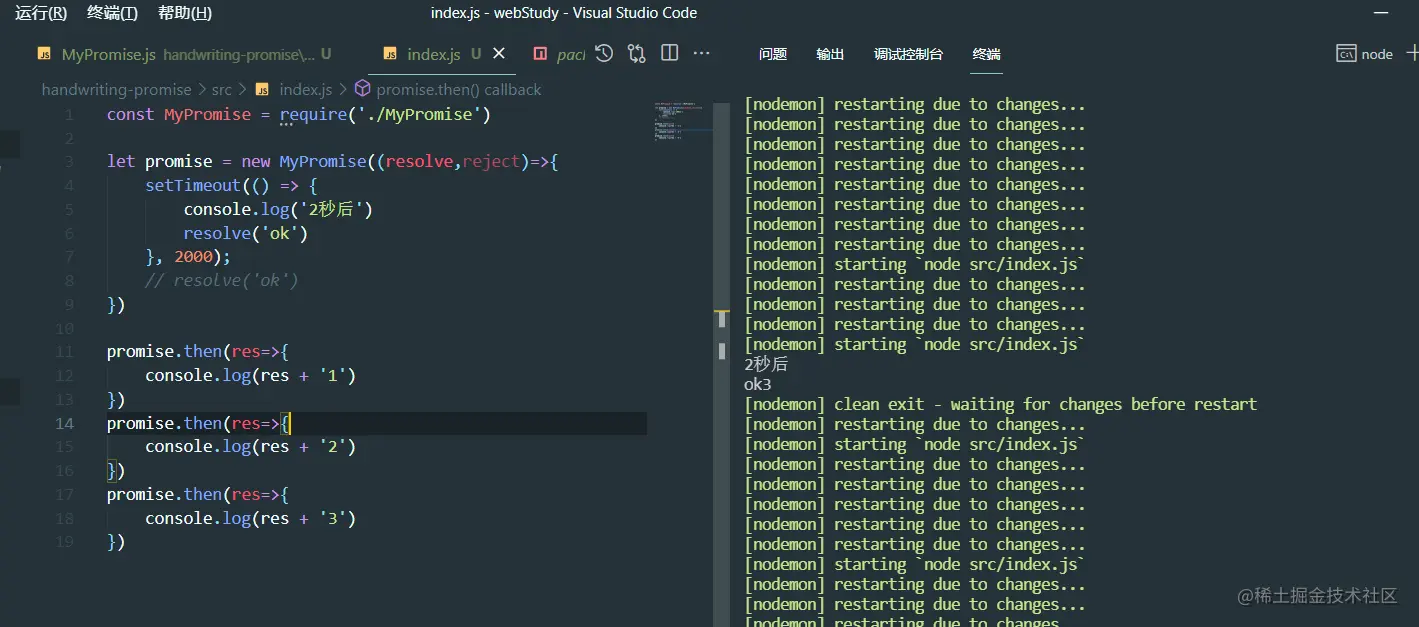Click 'promise.then' on line 17
Screen dimensions: 1419x627
tap(164, 494)
